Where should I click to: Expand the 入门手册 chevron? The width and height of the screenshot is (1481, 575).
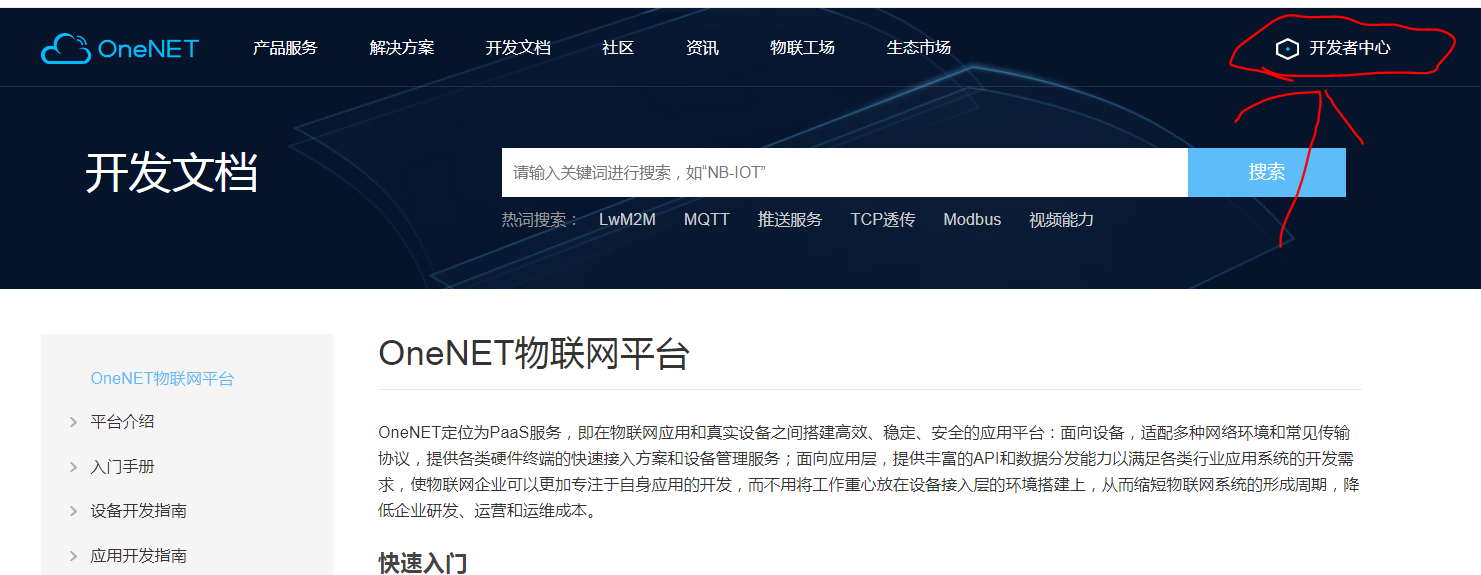tap(73, 467)
